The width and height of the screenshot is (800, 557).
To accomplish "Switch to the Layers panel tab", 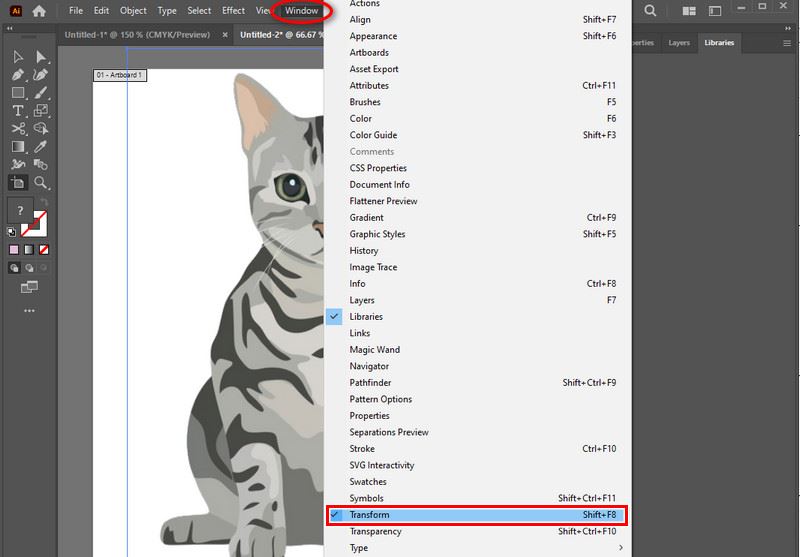I will pyautogui.click(x=679, y=43).
